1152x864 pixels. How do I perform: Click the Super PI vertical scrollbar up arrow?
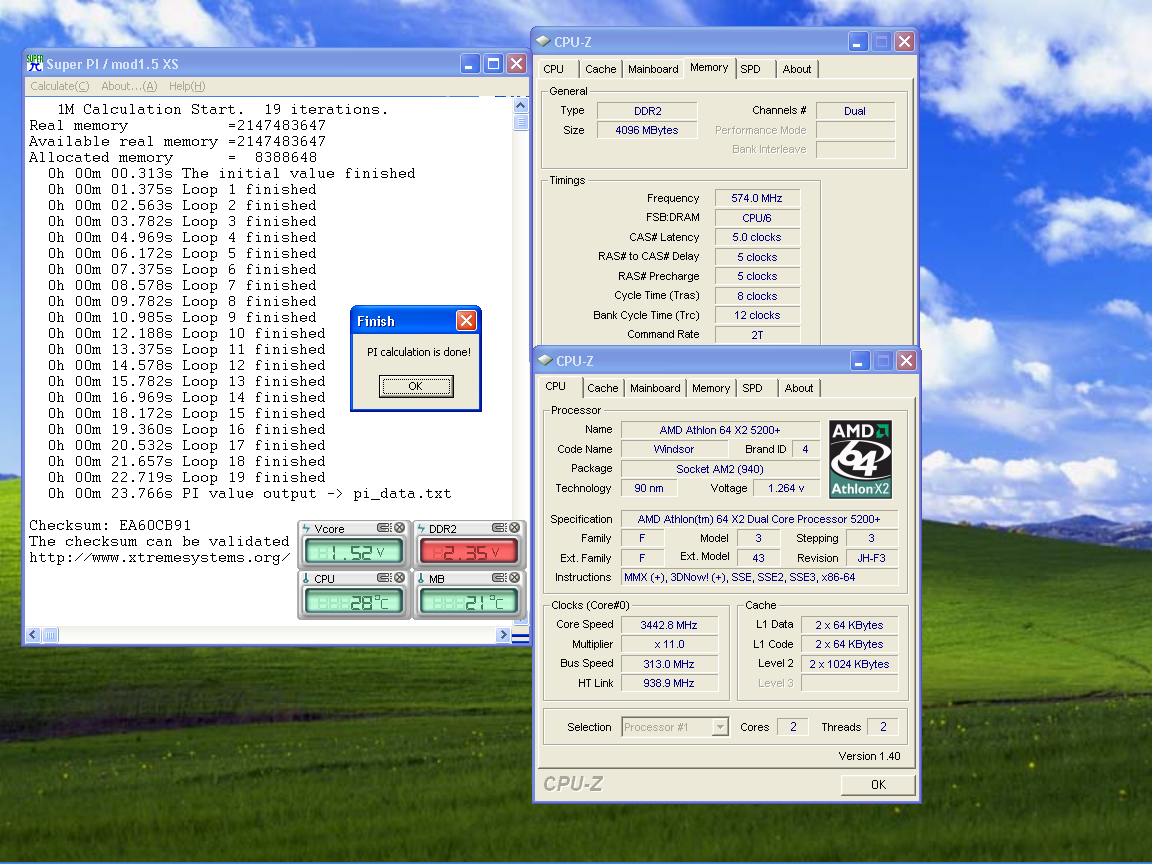coord(520,105)
